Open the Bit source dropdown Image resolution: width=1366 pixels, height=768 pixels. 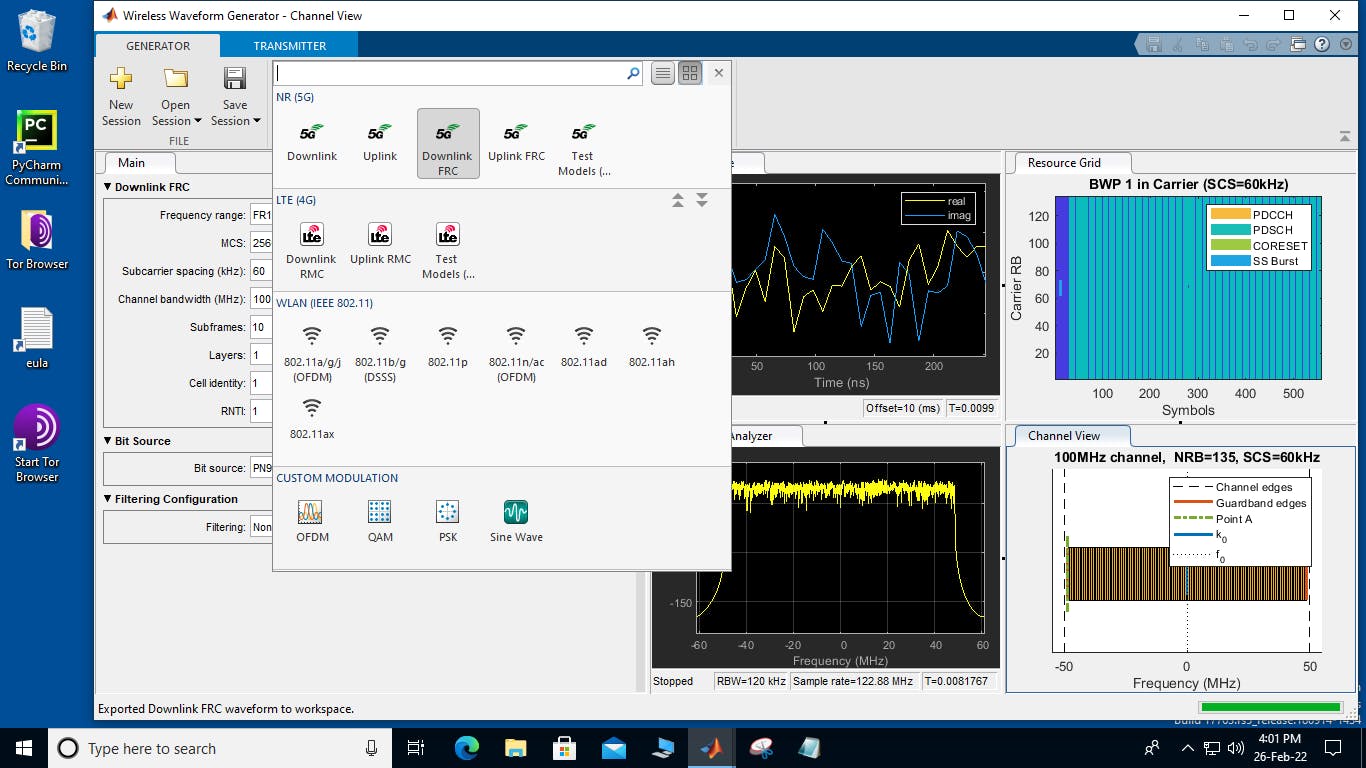click(261, 467)
